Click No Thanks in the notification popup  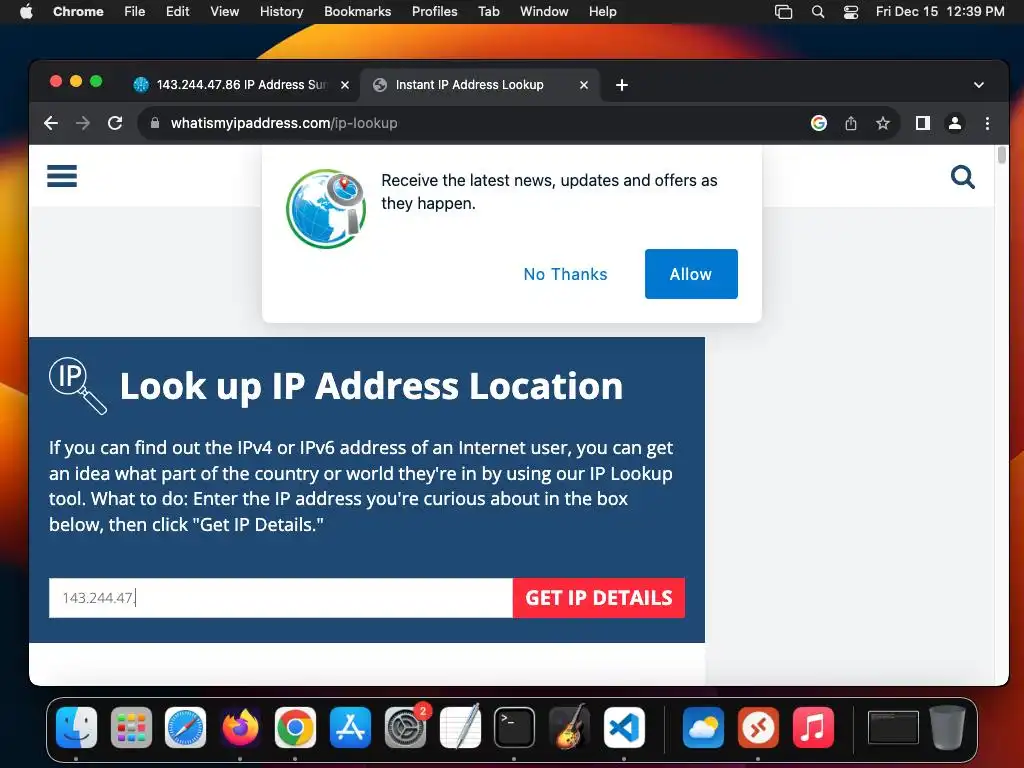tap(566, 274)
